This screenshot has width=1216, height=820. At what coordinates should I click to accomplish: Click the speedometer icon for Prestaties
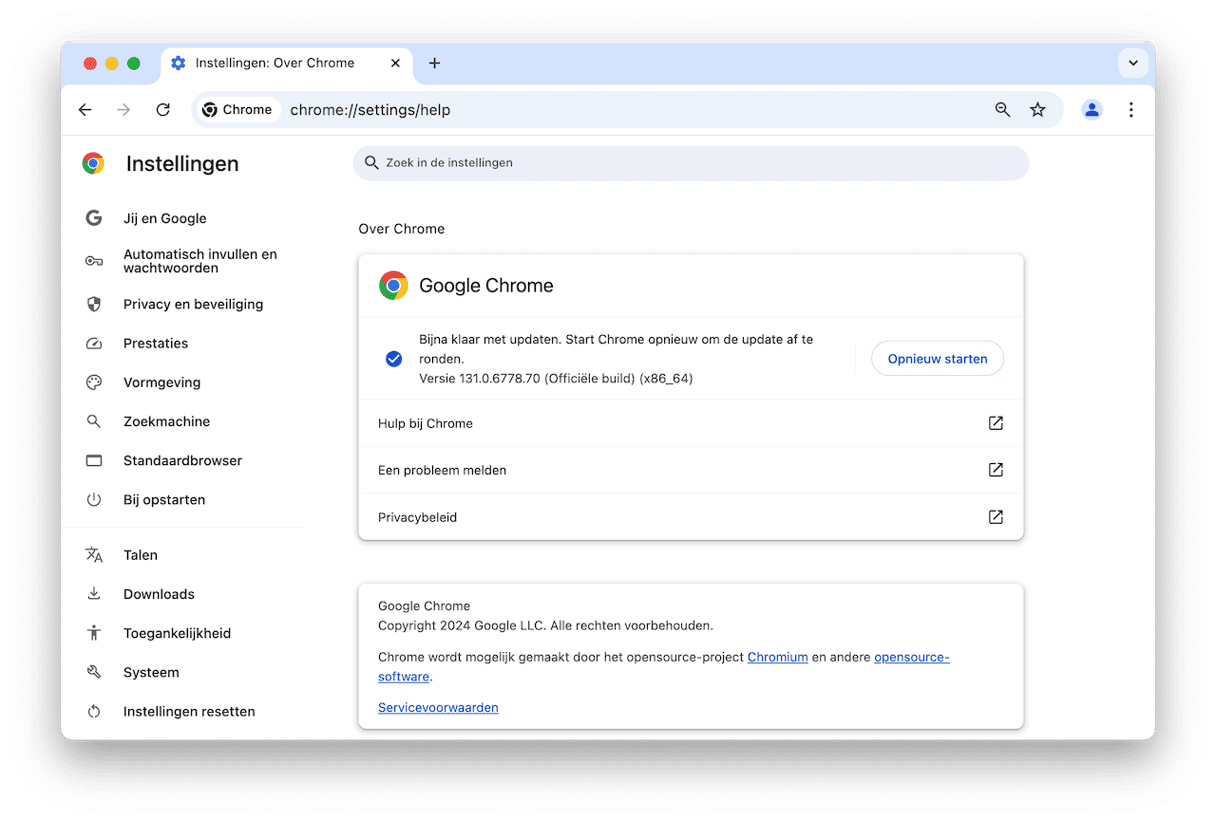click(x=94, y=343)
